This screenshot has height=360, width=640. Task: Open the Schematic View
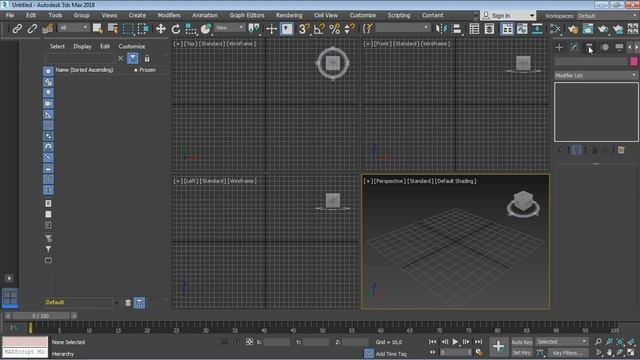pyautogui.click(x=538, y=29)
